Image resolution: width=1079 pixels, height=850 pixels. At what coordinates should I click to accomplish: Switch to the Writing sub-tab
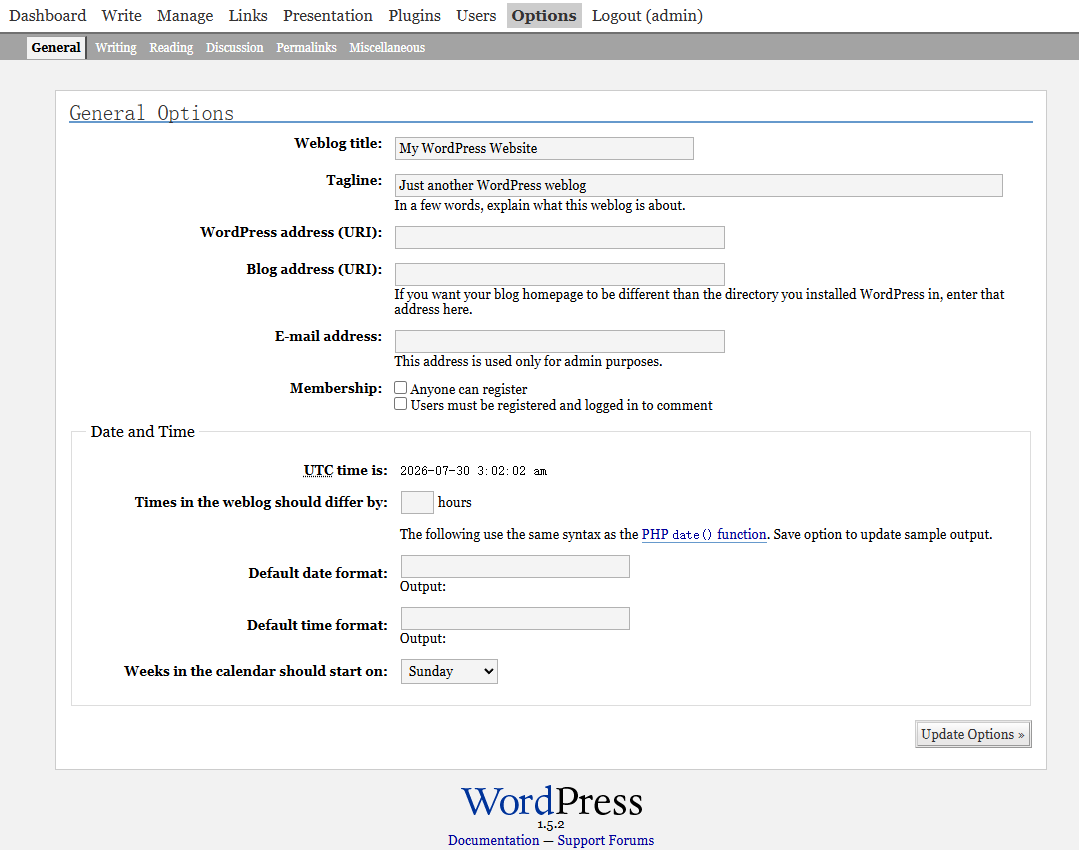(116, 47)
